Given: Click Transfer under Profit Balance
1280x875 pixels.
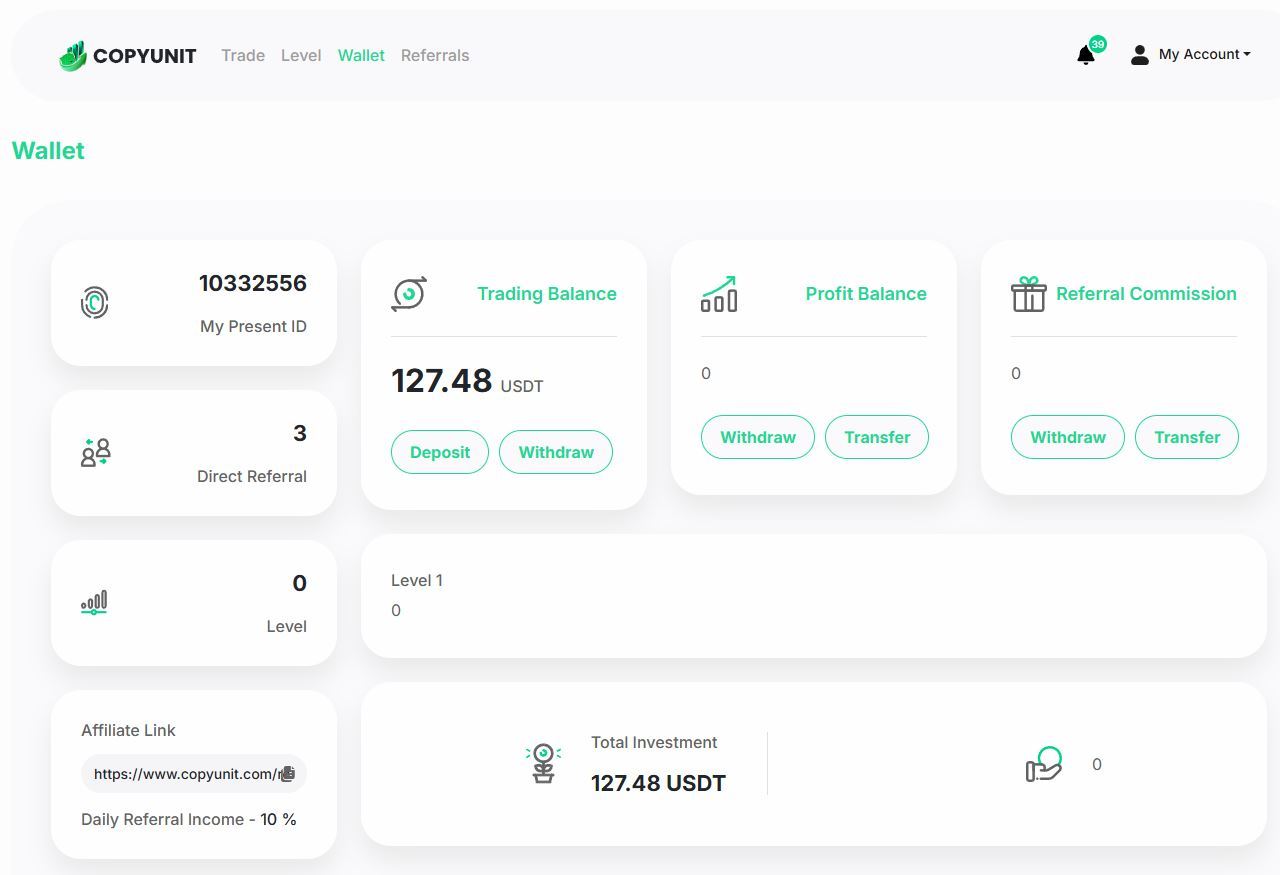Looking at the screenshot, I should tap(877, 437).
